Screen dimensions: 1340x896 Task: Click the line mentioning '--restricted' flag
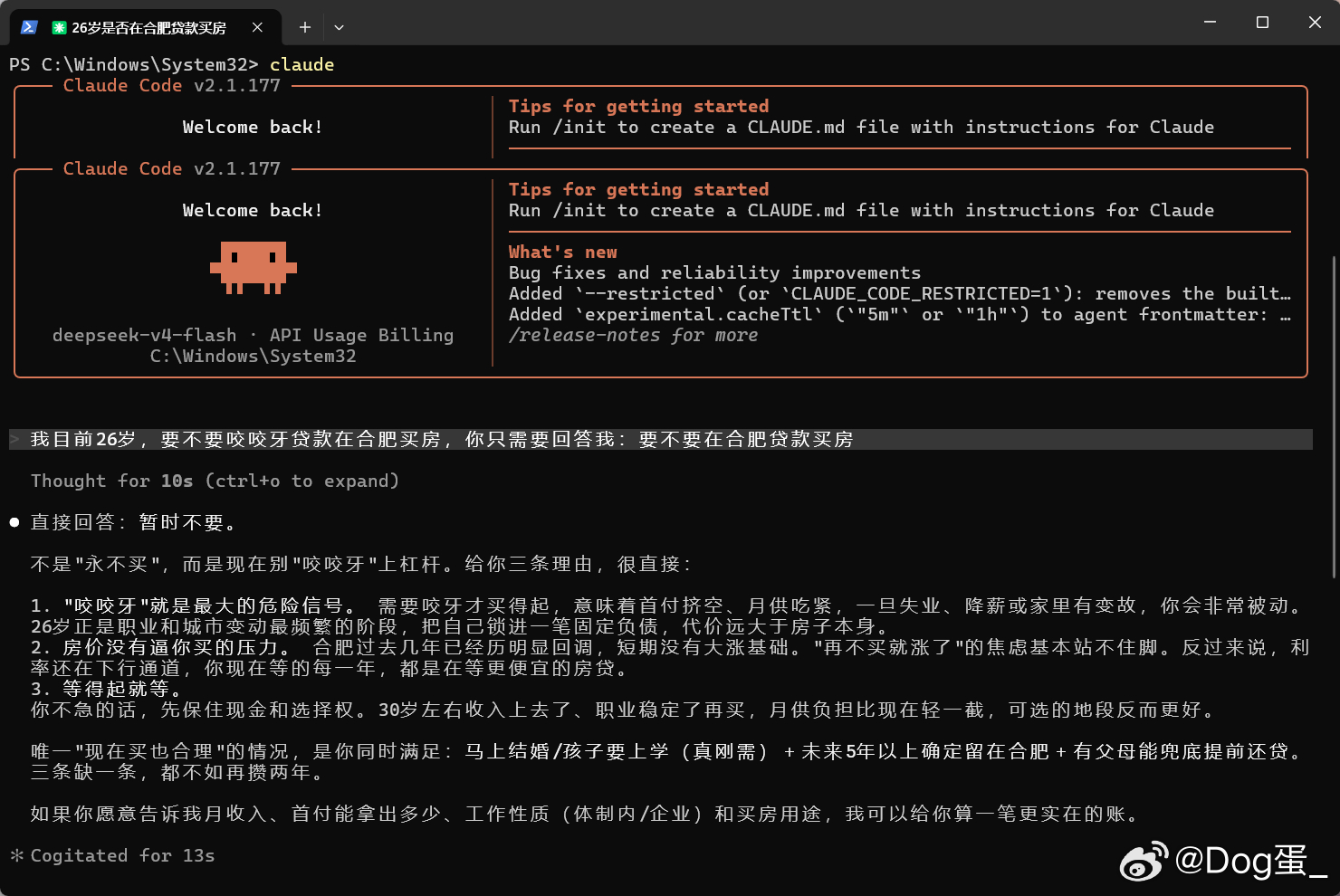tap(899, 293)
